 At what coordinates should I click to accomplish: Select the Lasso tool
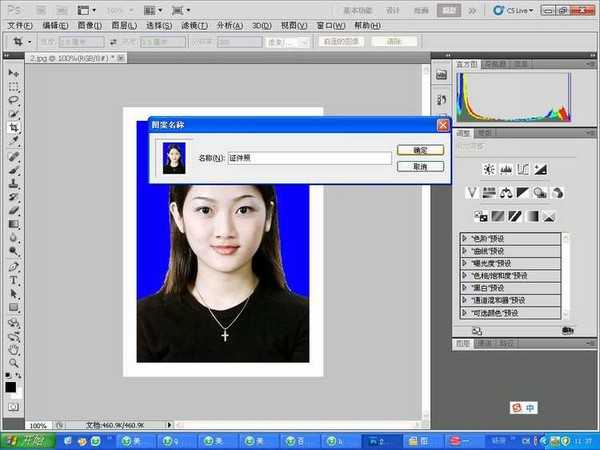pyautogui.click(x=14, y=100)
